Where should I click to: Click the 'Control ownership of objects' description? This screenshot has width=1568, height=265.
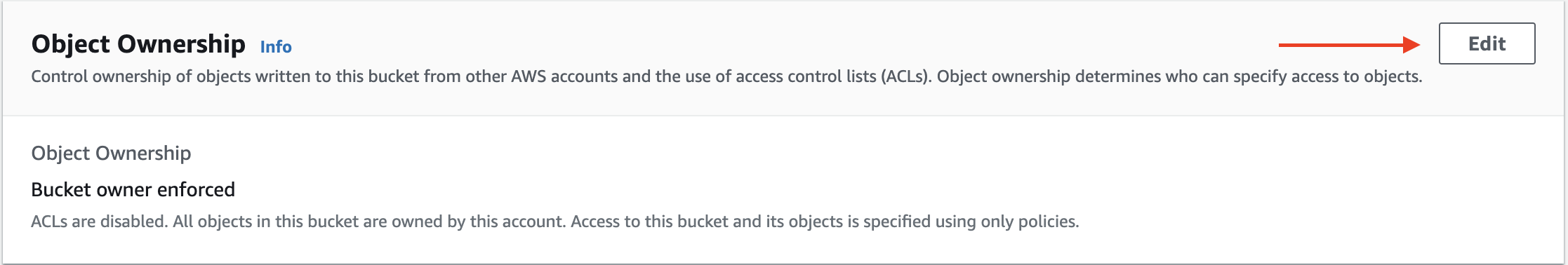click(726, 76)
